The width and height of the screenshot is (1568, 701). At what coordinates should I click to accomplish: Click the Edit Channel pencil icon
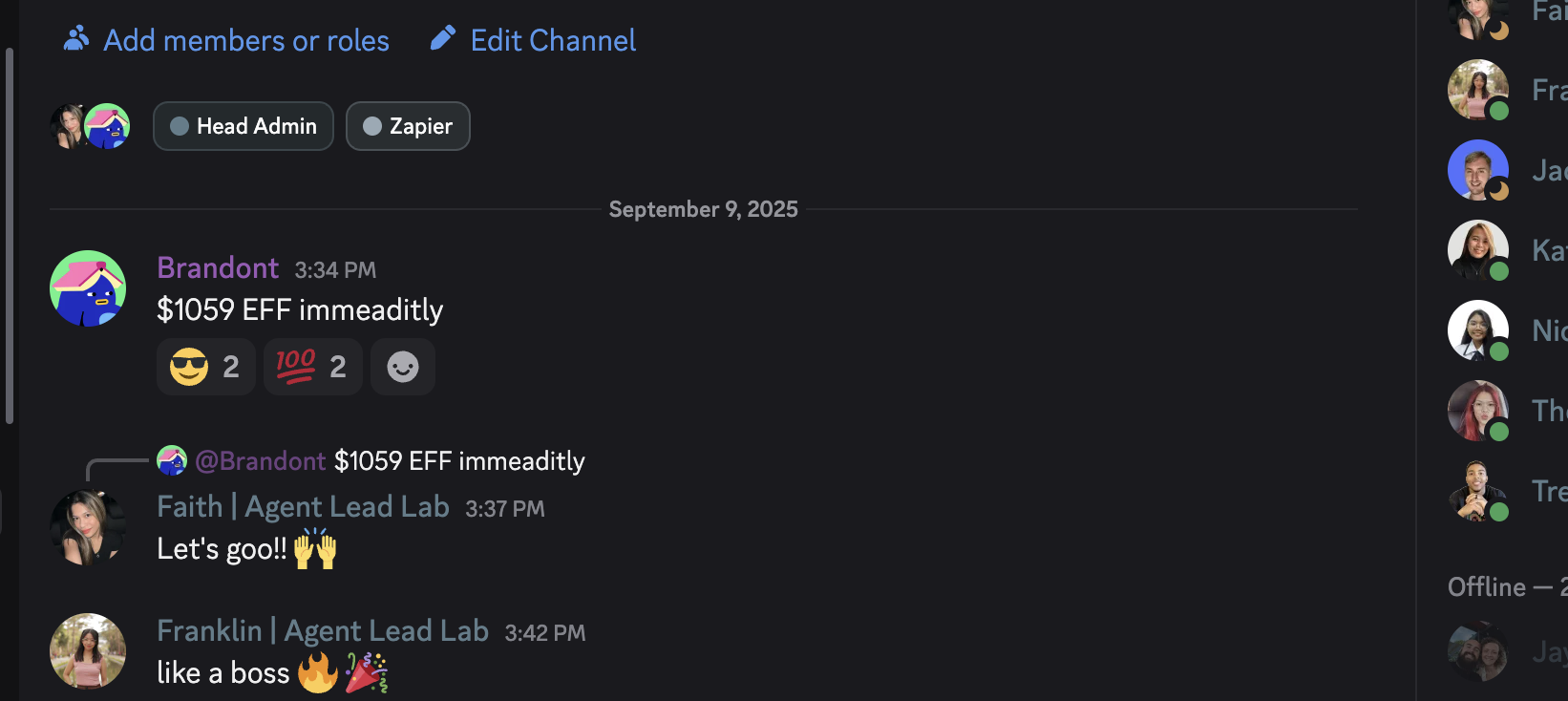(443, 38)
